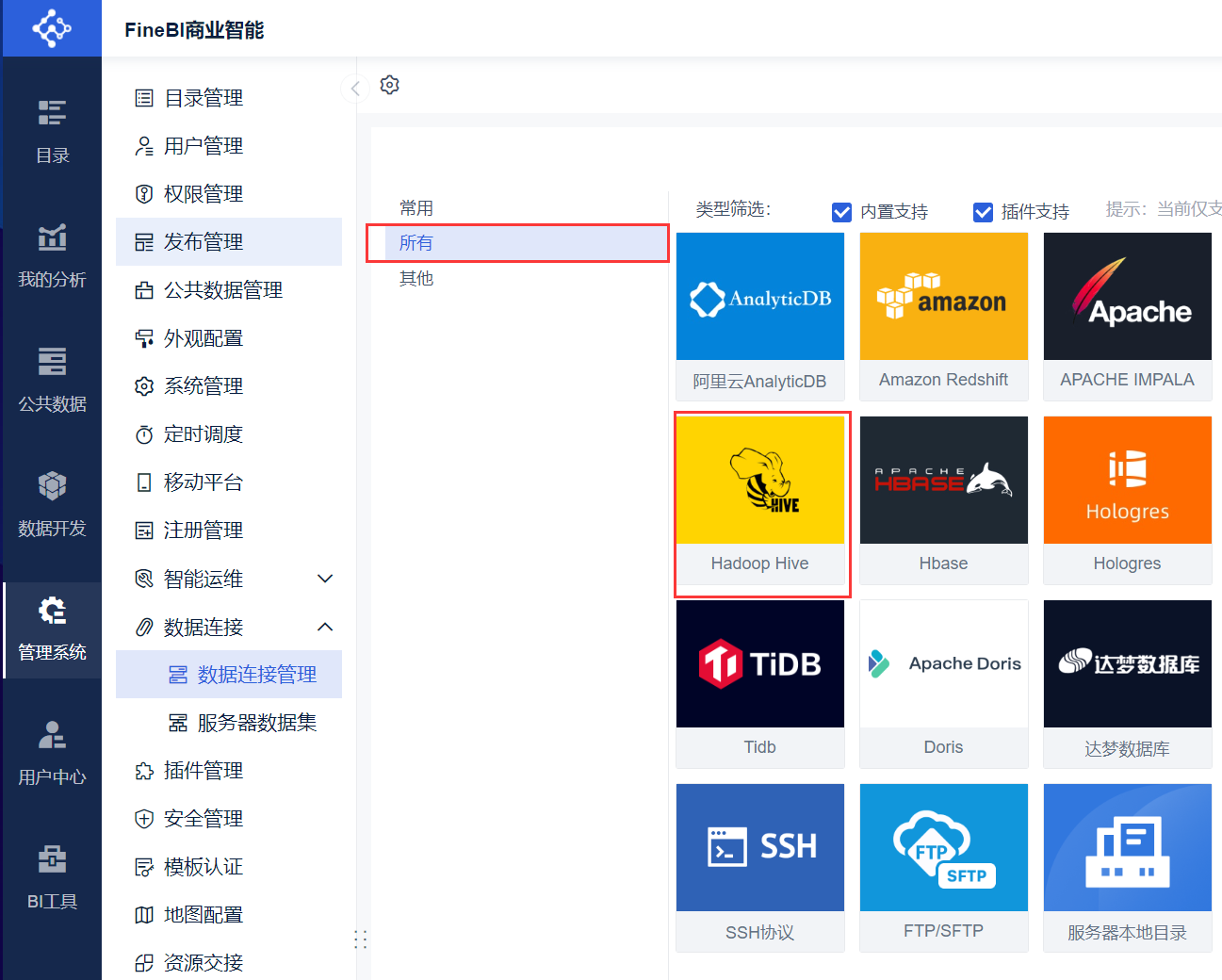This screenshot has width=1222, height=980.
Task: Pick the Tidb data source card
Action: click(760, 684)
